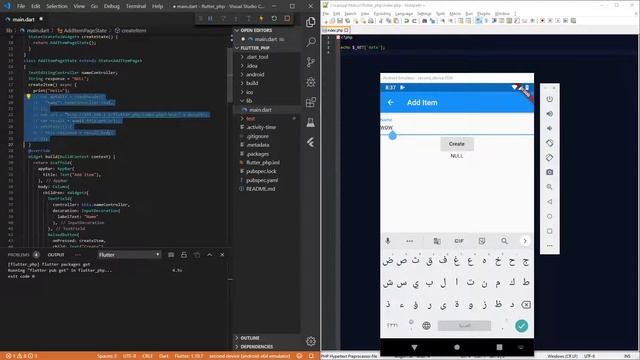Open the Flutter output channel dropdown
Screen dimensions: 640x360
pyautogui.click(x=129, y=255)
